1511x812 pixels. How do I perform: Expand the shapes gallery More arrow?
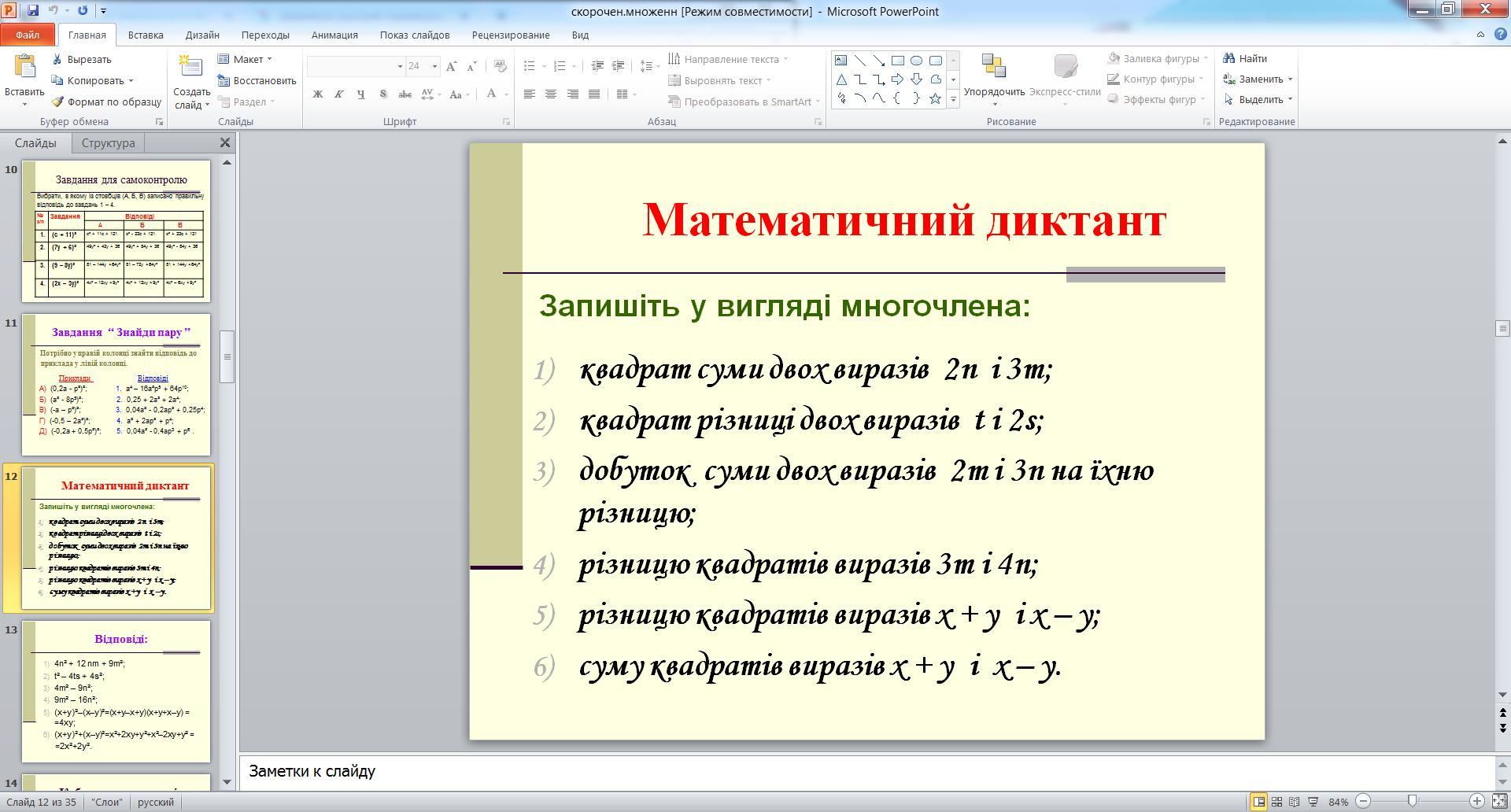[x=953, y=98]
